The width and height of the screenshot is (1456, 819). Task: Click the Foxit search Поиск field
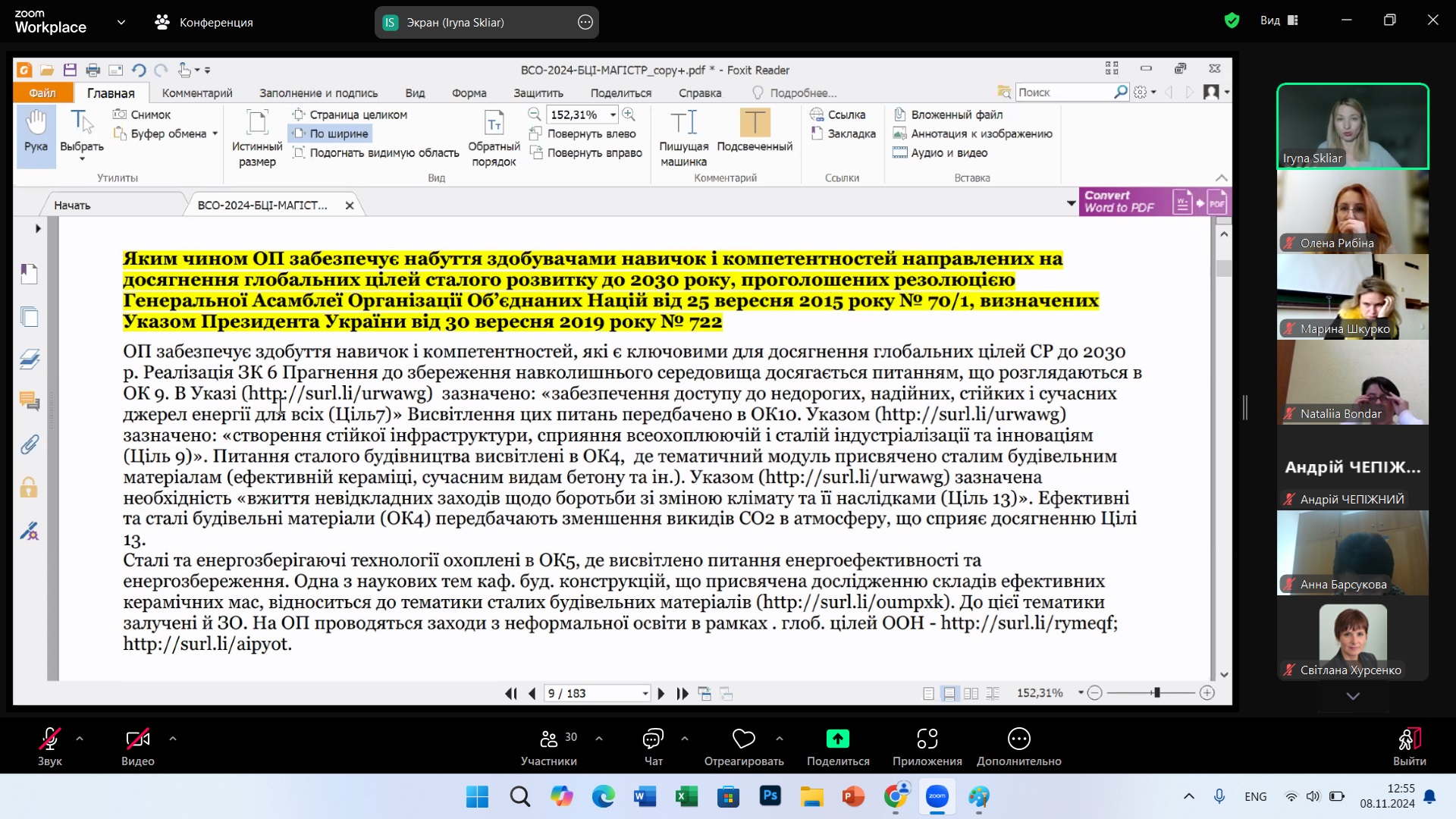click(1065, 92)
